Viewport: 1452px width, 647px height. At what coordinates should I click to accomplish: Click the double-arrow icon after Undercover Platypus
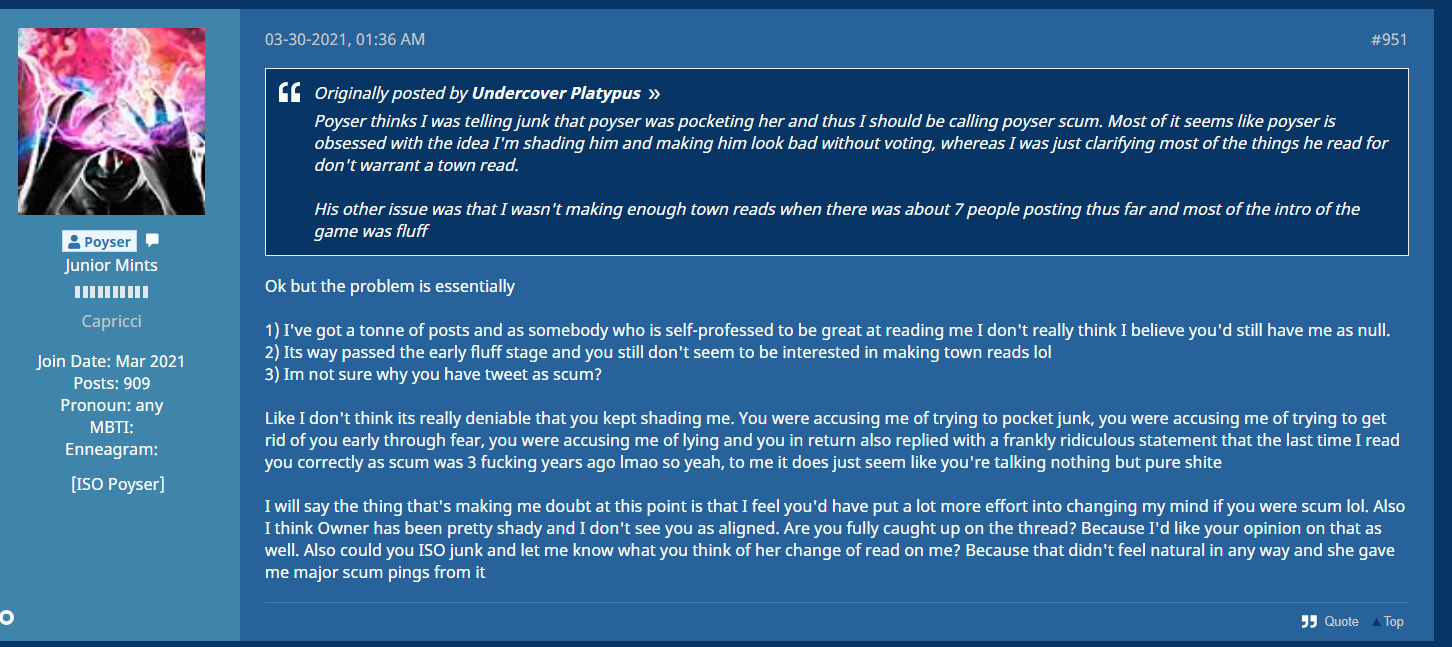point(654,94)
